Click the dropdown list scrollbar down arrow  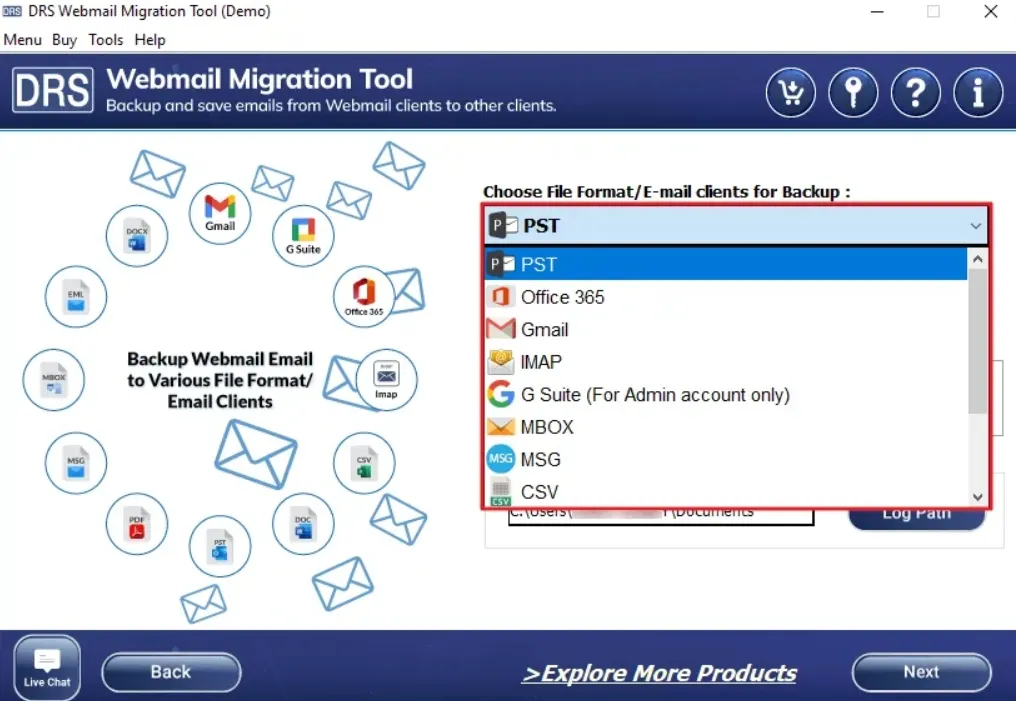(978, 497)
